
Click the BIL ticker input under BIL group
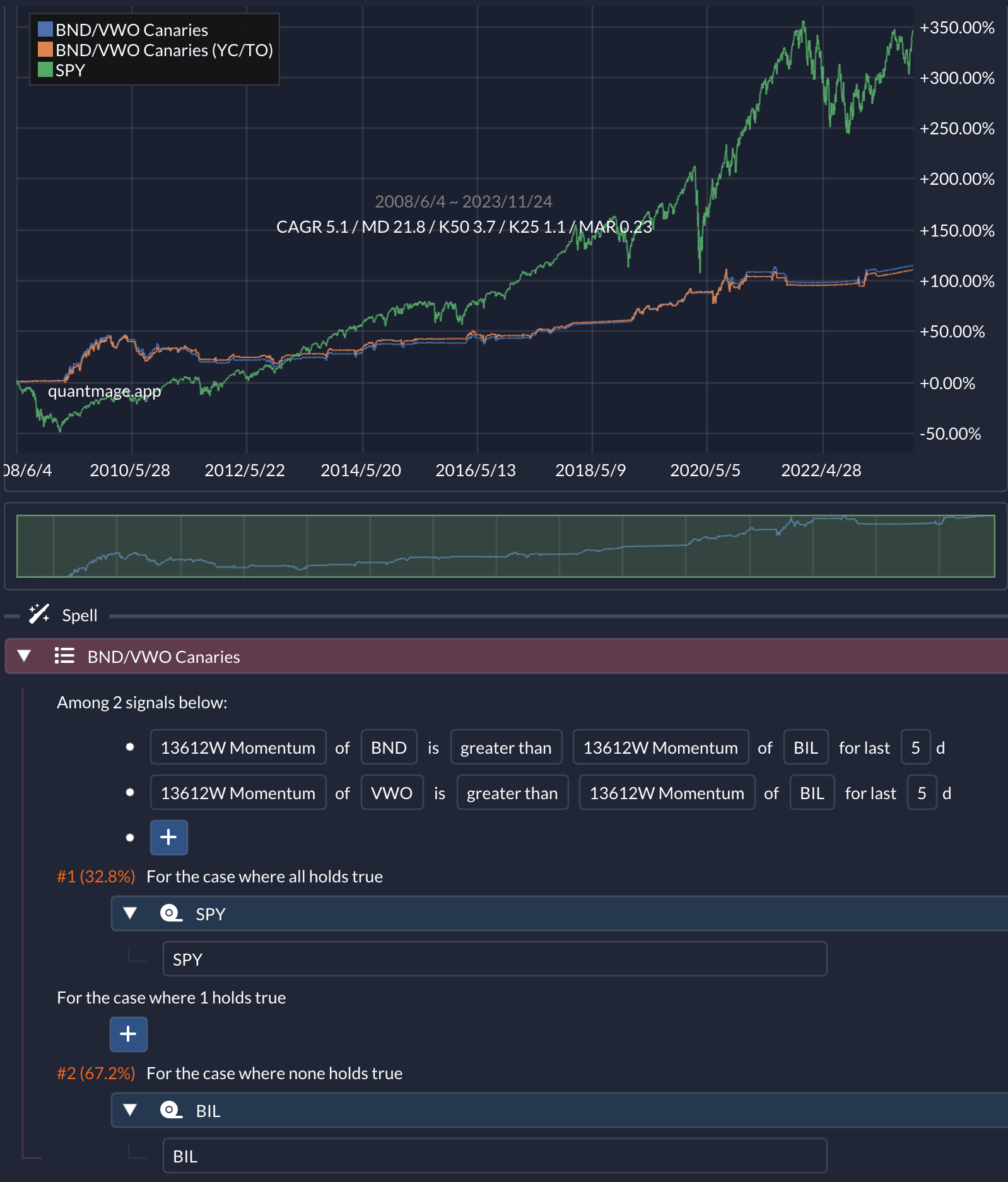[495, 1156]
